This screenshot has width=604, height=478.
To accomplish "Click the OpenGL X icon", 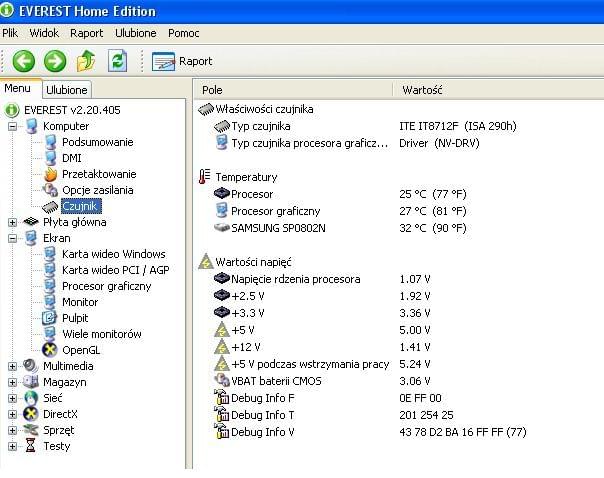I will click(50, 350).
